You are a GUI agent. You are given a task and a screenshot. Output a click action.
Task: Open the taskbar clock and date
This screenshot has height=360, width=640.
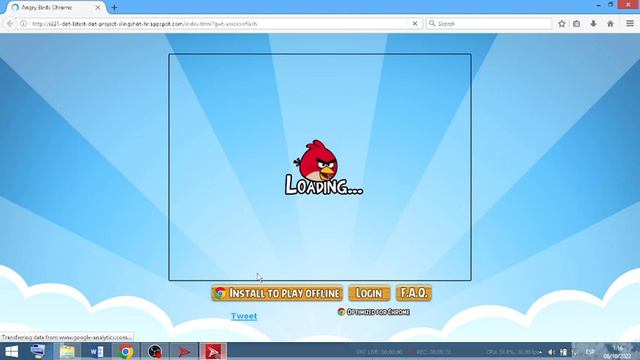[x=618, y=352]
